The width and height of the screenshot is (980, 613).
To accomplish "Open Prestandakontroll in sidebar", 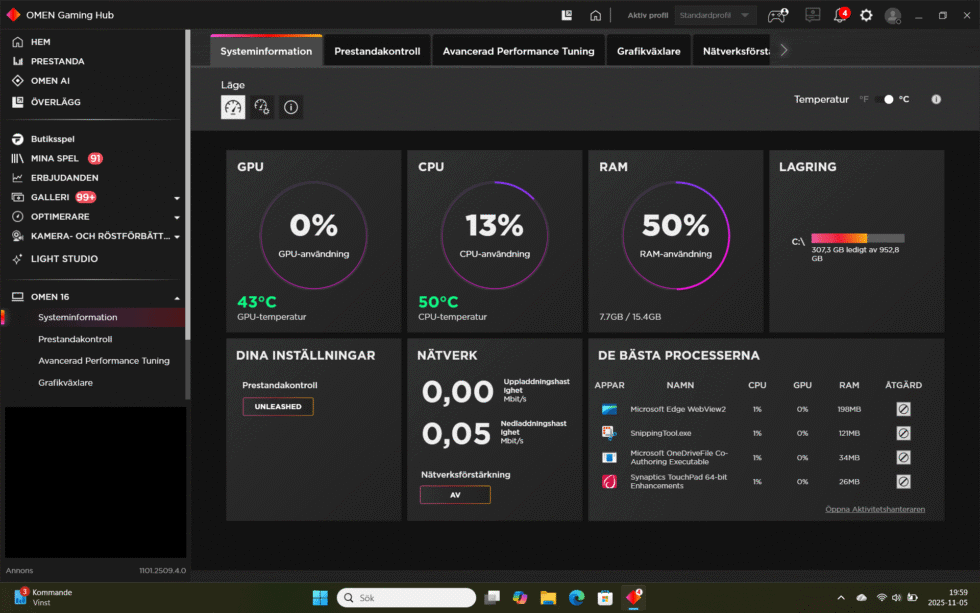I will tap(75, 339).
